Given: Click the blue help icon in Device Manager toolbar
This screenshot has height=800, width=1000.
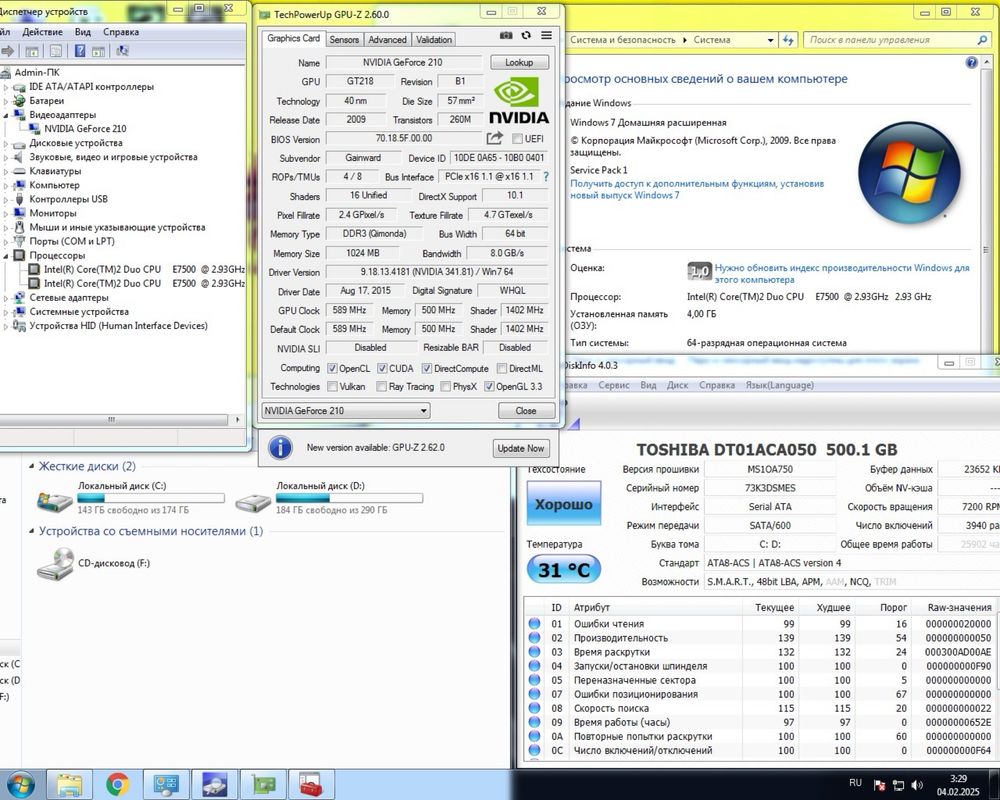Looking at the screenshot, I should pos(80,51).
